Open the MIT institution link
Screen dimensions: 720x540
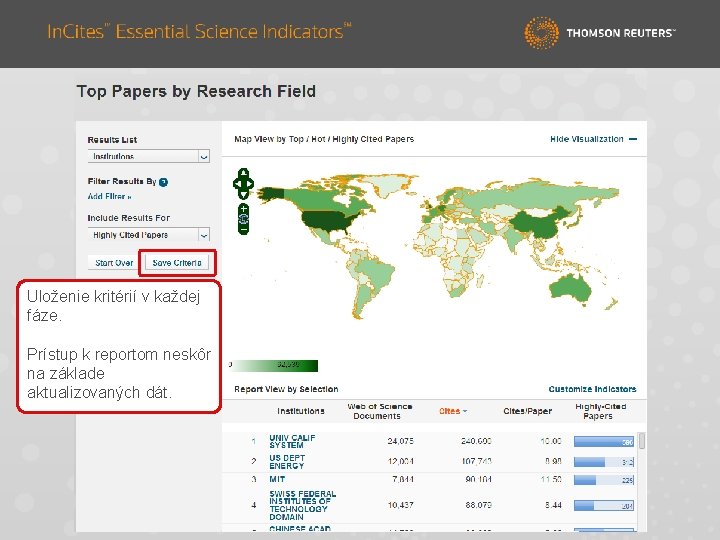coord(277,479)
